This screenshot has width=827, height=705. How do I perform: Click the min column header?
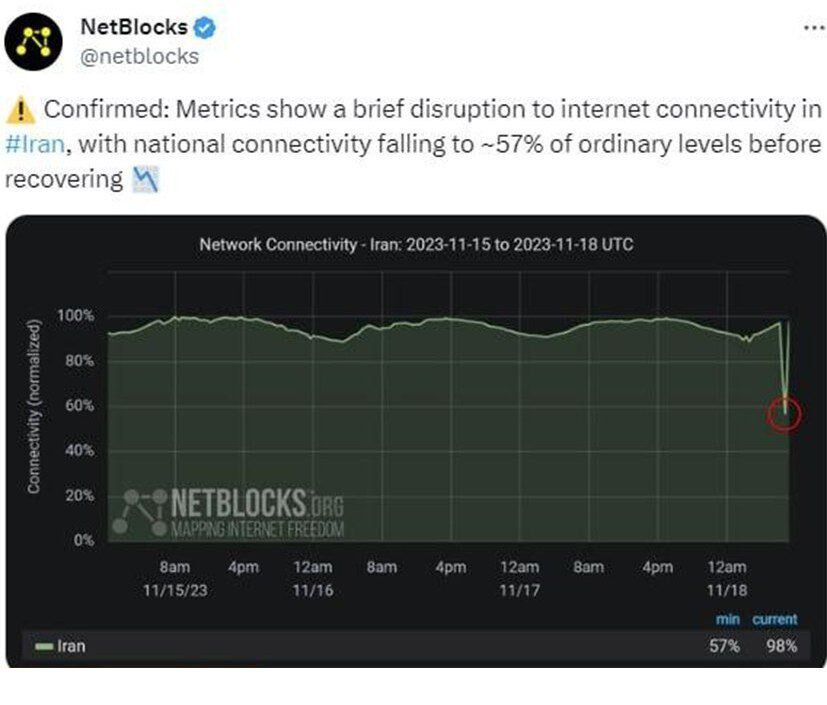(727, 620)
